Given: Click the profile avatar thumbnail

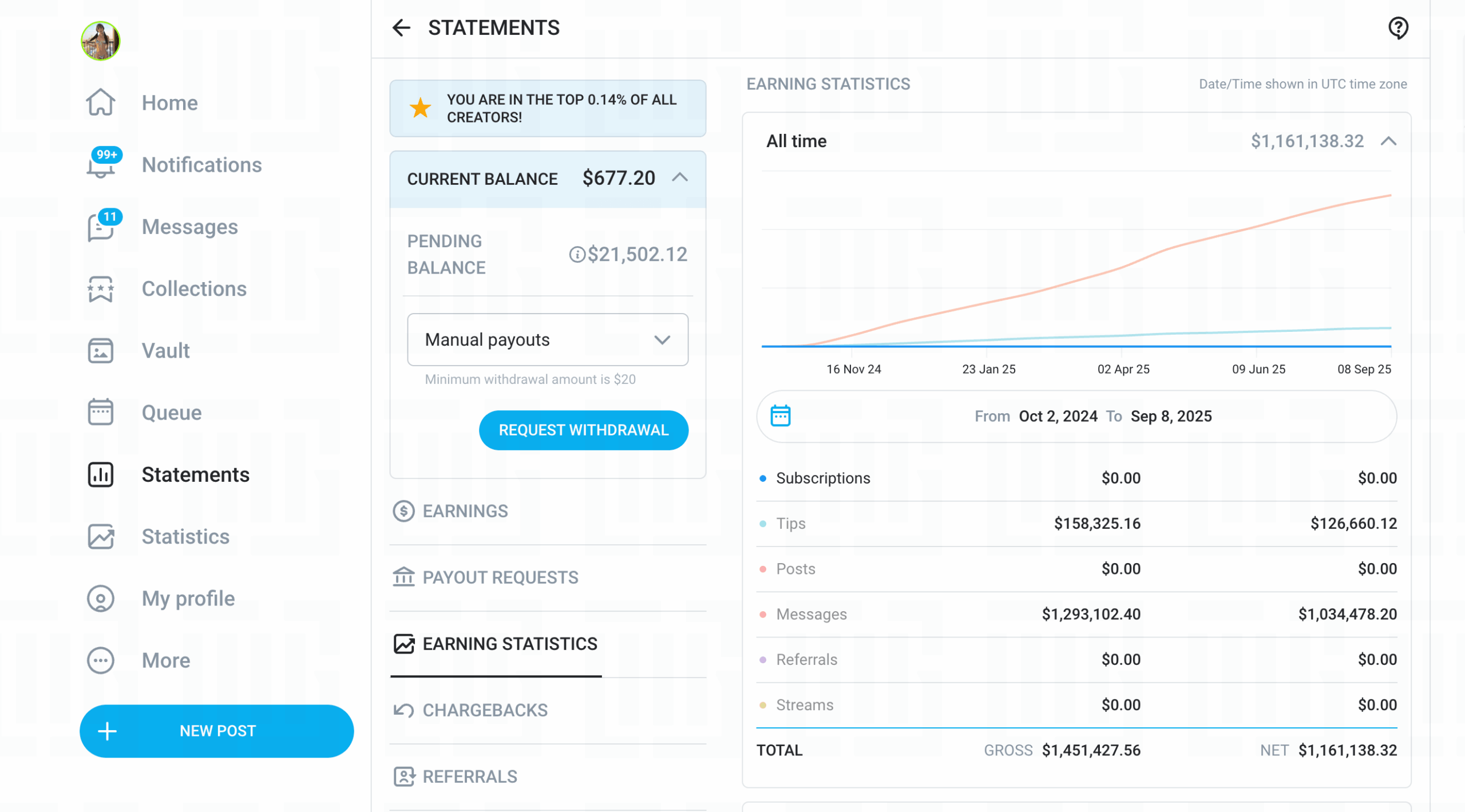Looking at the screenshot, I should 100,41.
